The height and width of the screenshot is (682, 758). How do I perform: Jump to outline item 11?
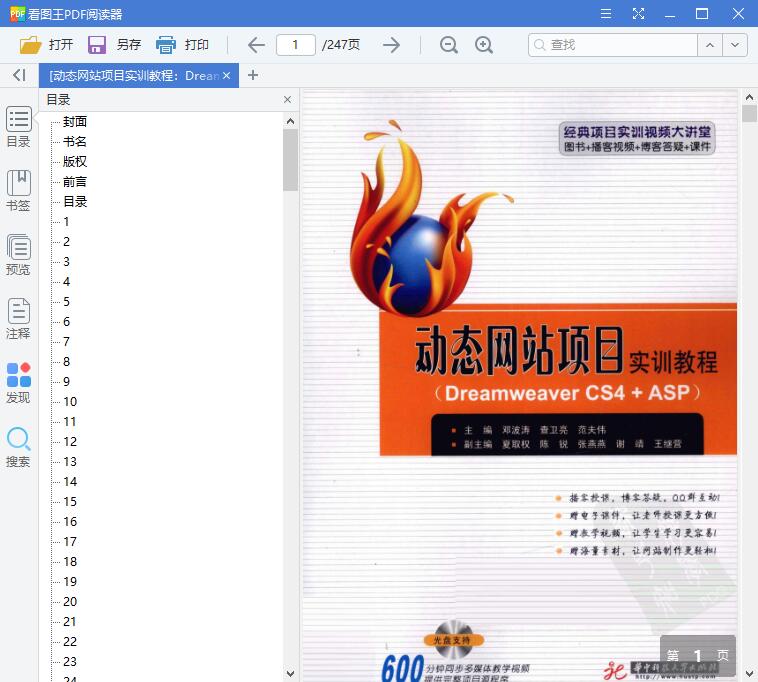[70, 421]
